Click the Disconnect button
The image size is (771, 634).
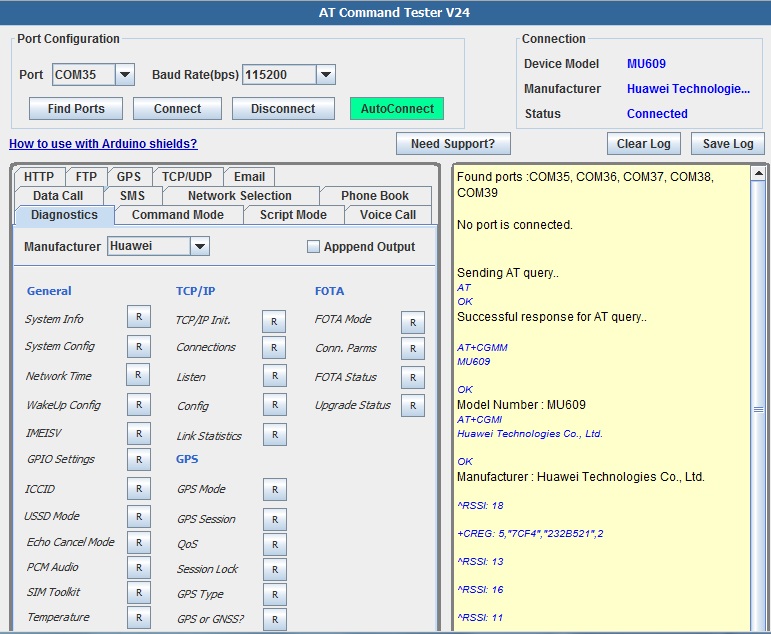pyautogui.click(x=283, y=109)
